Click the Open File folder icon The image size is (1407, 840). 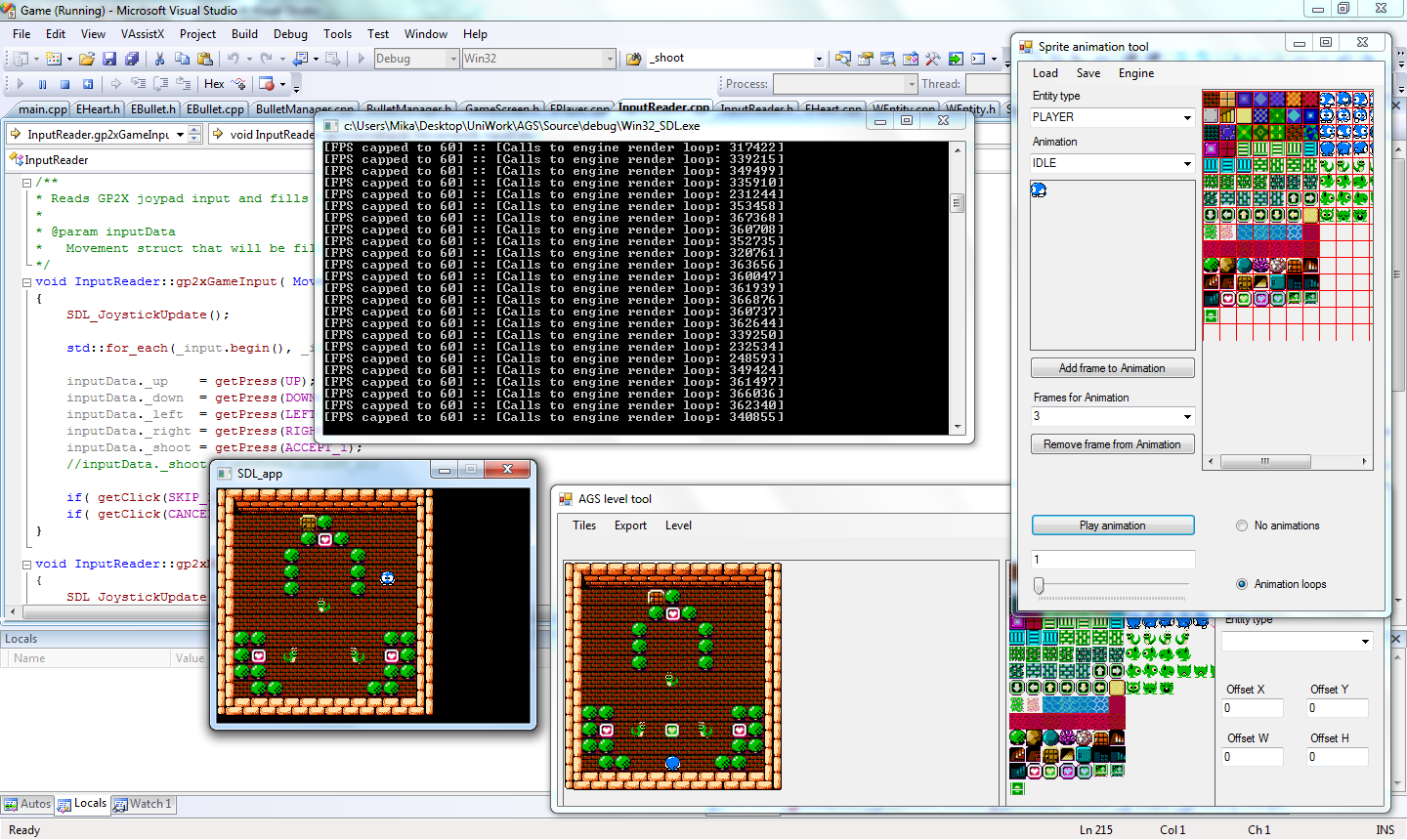coord(87,59)
